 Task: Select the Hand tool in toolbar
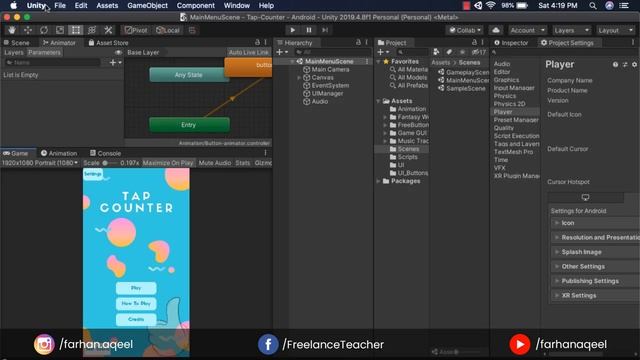[x=12, y=30]
